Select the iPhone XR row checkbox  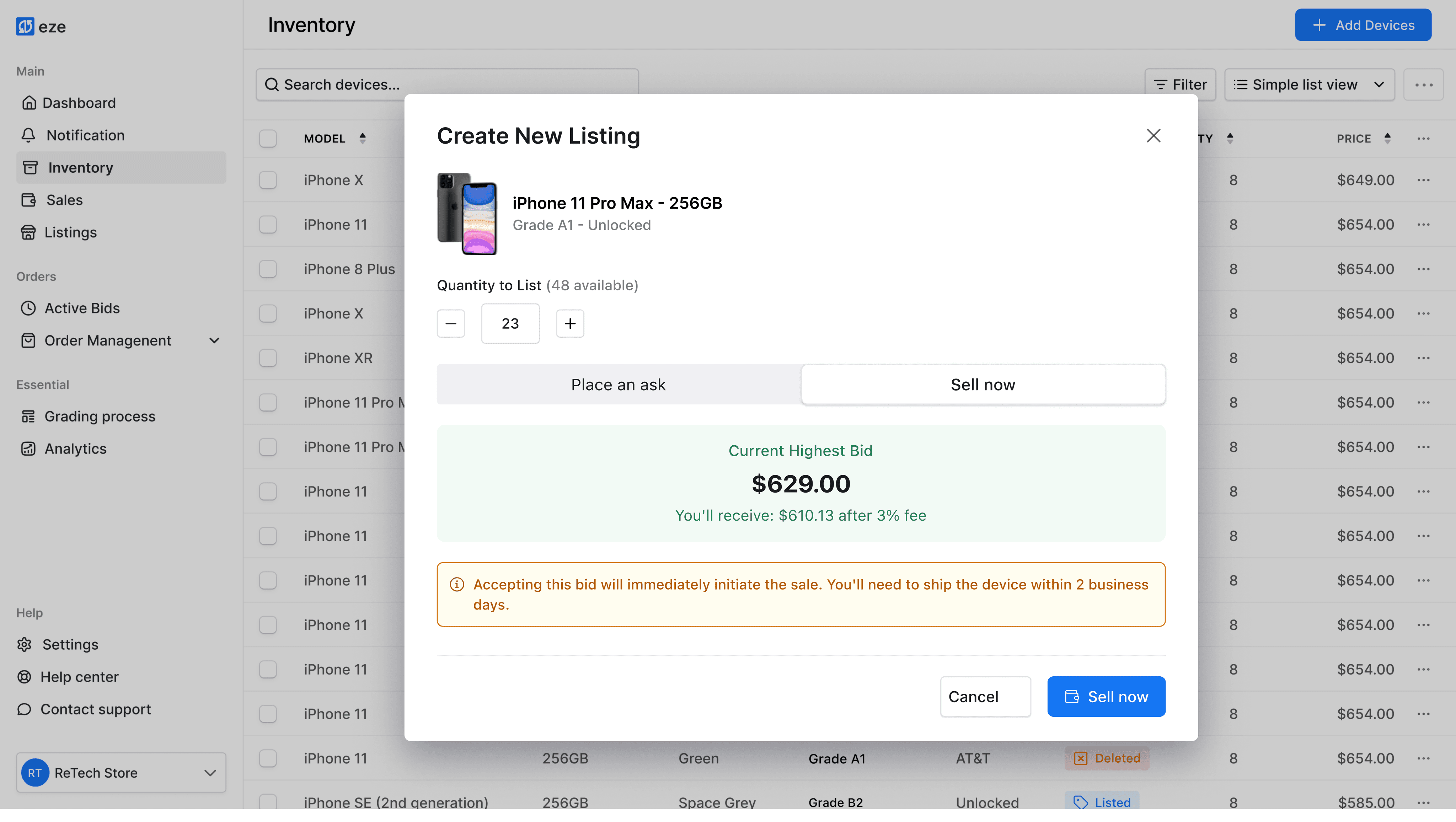click(x=268, y=358)
